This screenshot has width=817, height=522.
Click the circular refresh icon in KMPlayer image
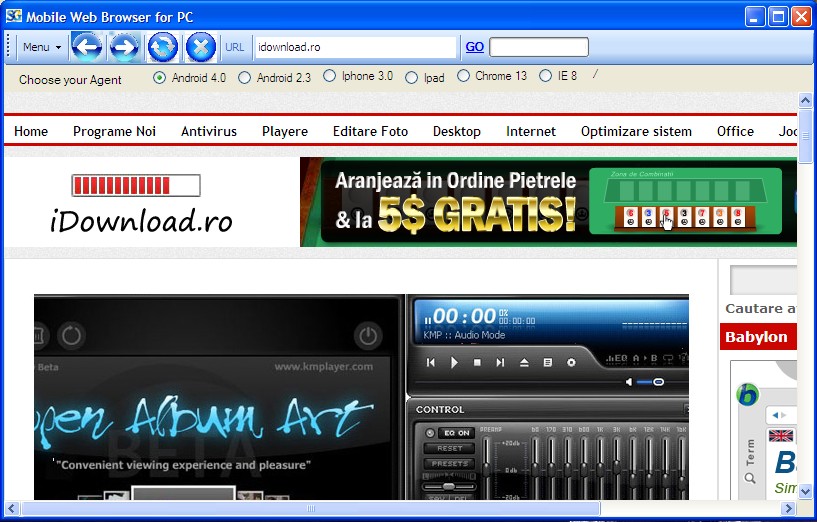pos(71,335)
